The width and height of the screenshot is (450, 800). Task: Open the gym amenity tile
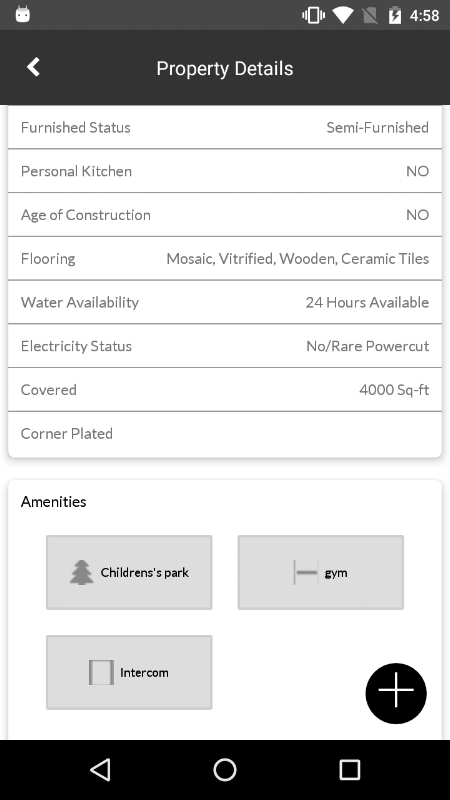320,572
